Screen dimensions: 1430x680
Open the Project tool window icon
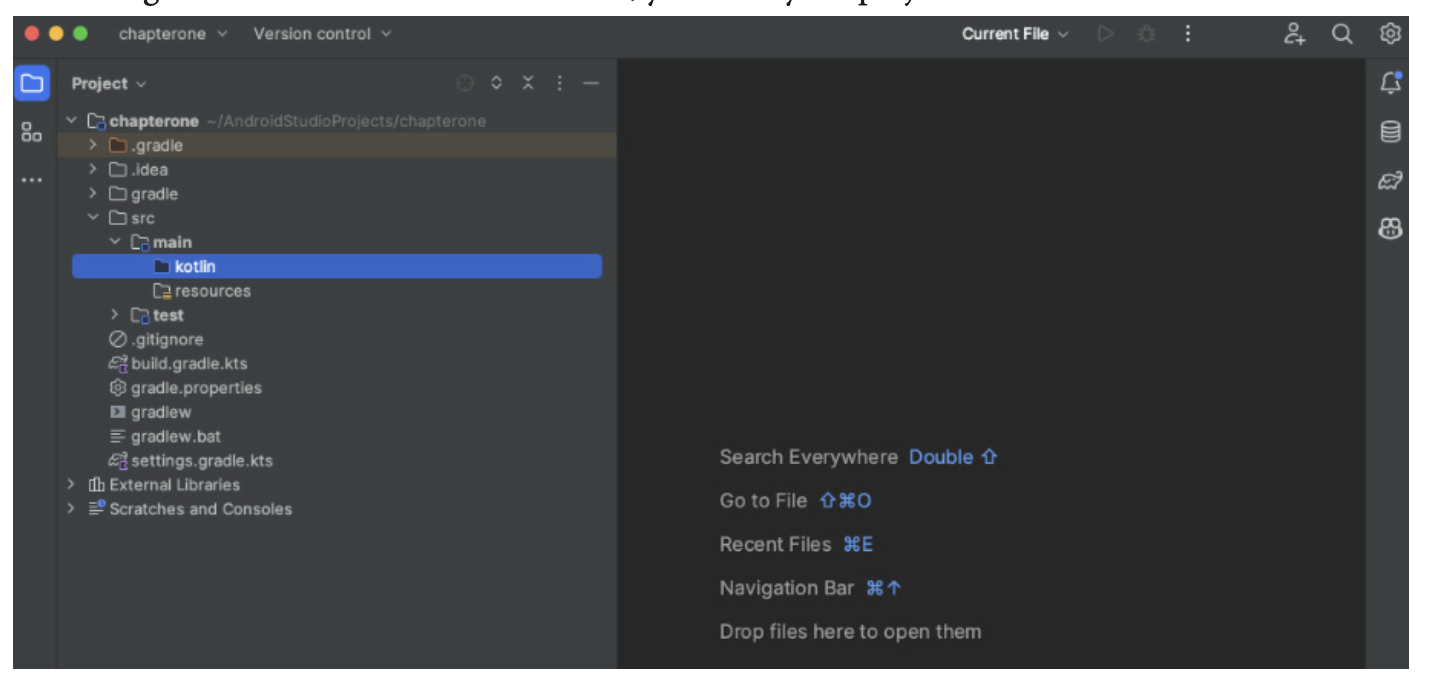(x=32, y=83)
